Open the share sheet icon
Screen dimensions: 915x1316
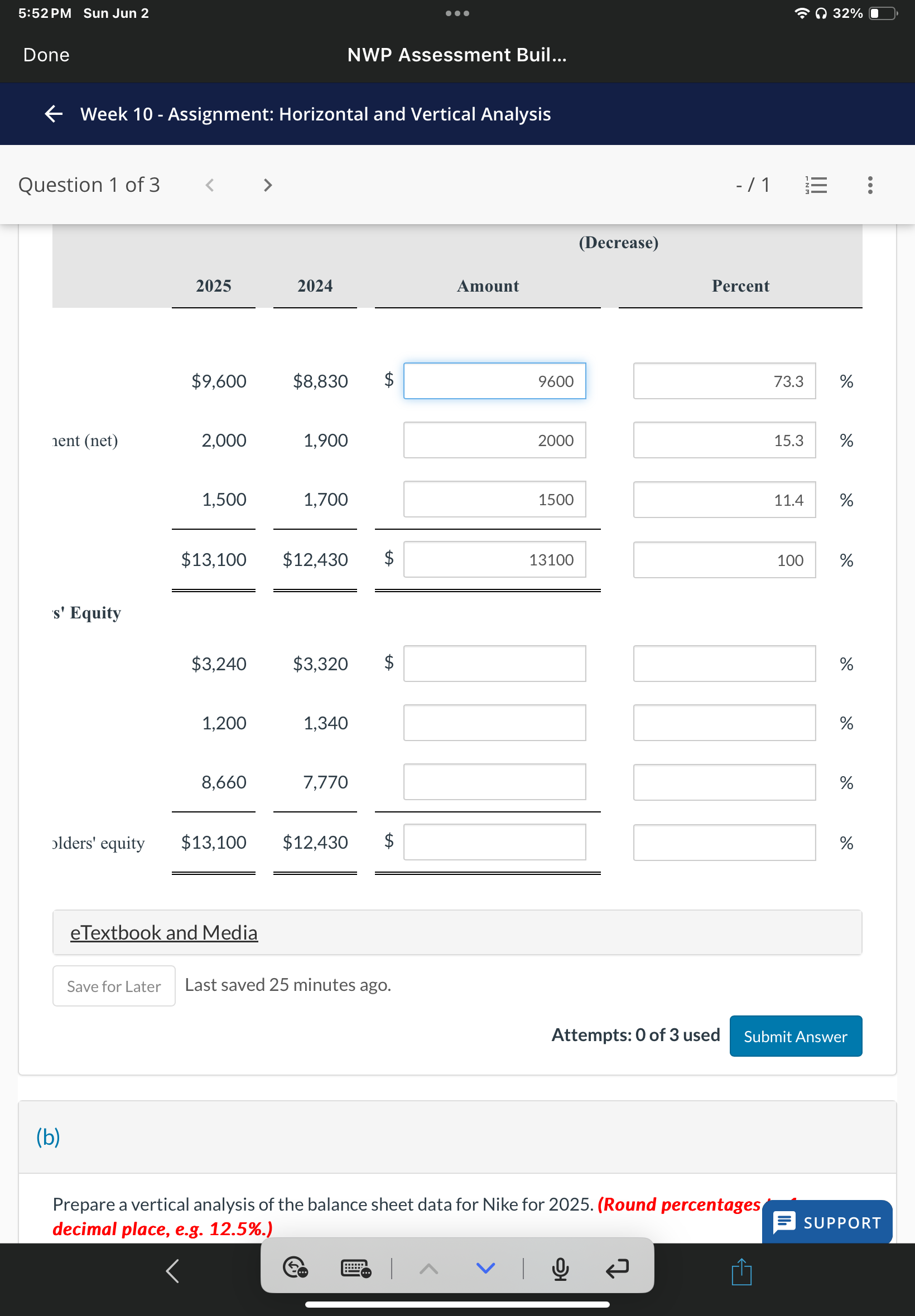[x=741, y=1271]
